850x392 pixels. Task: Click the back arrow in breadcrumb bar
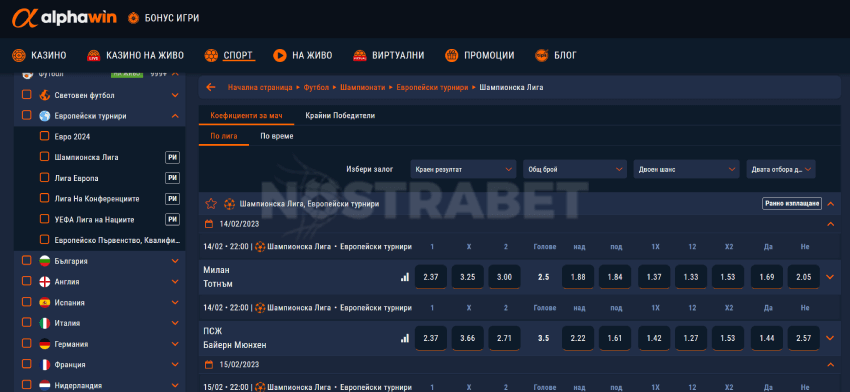(211, 87)
